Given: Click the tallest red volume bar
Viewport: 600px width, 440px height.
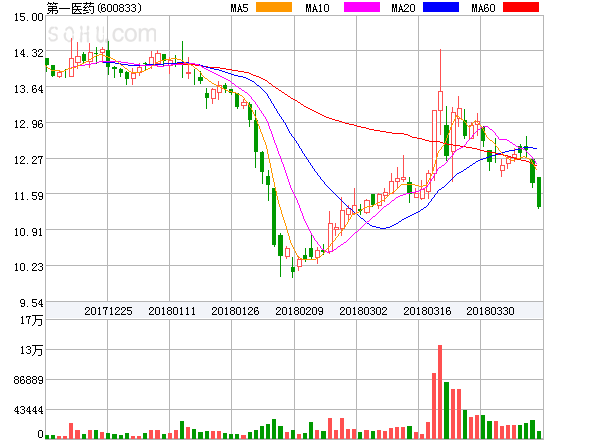Looking at the screenshot, I should [x=440, y=392].
